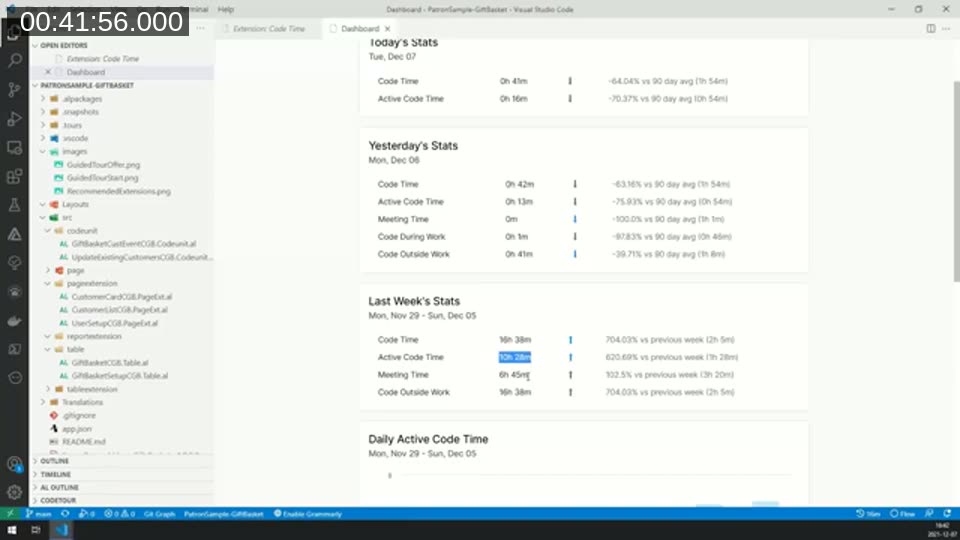
Task: Select the Dashboard tab
Action: (360, 29)
